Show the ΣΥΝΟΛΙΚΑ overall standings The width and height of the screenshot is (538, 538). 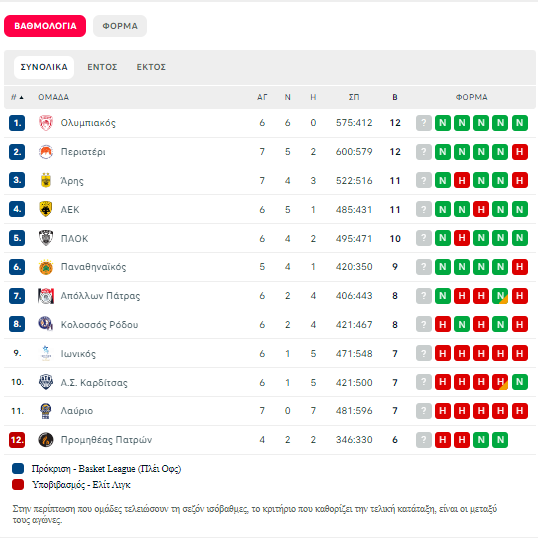tap(44, 67)
